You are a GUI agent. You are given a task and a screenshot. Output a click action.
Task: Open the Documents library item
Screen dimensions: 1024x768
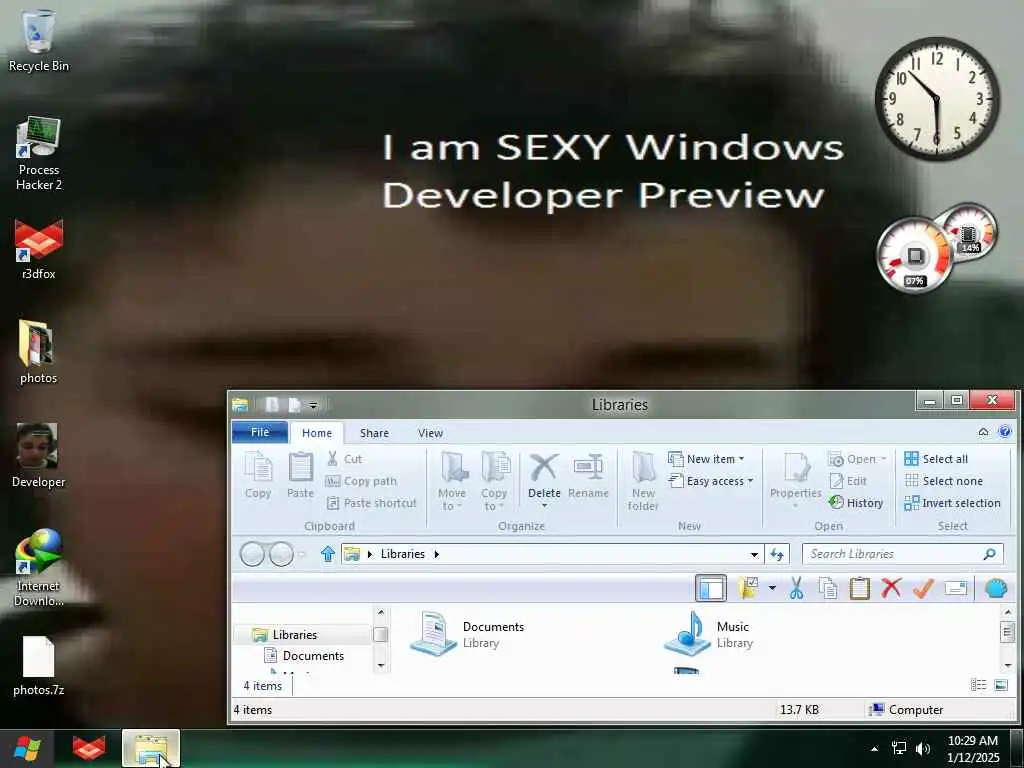coord(468,633)
